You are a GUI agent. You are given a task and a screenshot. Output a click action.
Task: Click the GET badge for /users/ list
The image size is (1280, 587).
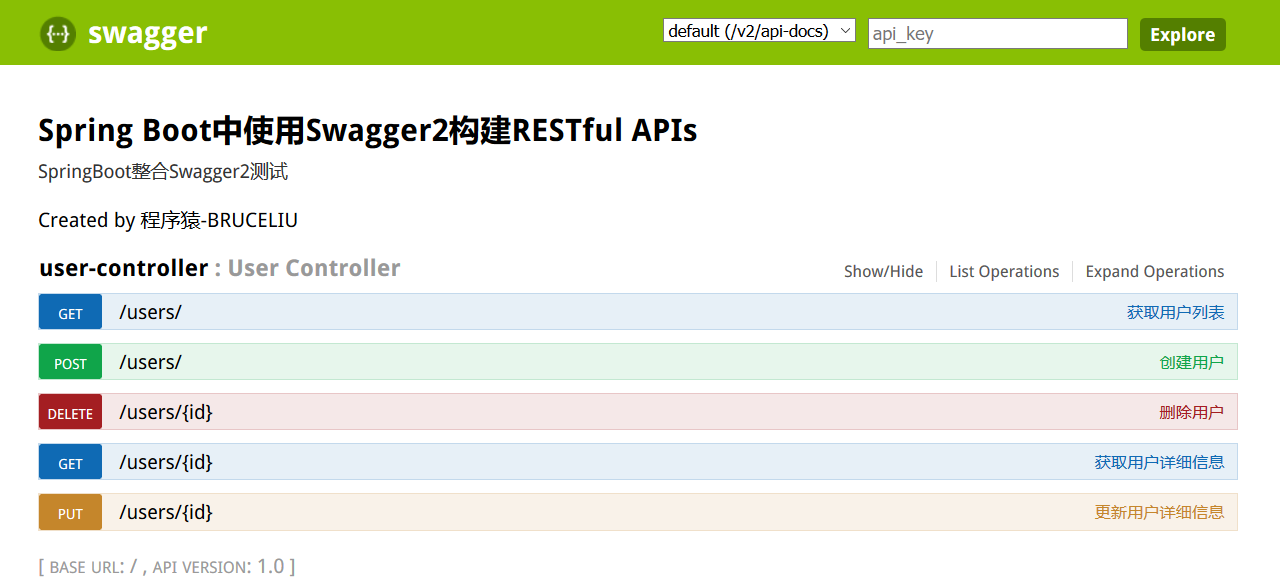(70, 312)
